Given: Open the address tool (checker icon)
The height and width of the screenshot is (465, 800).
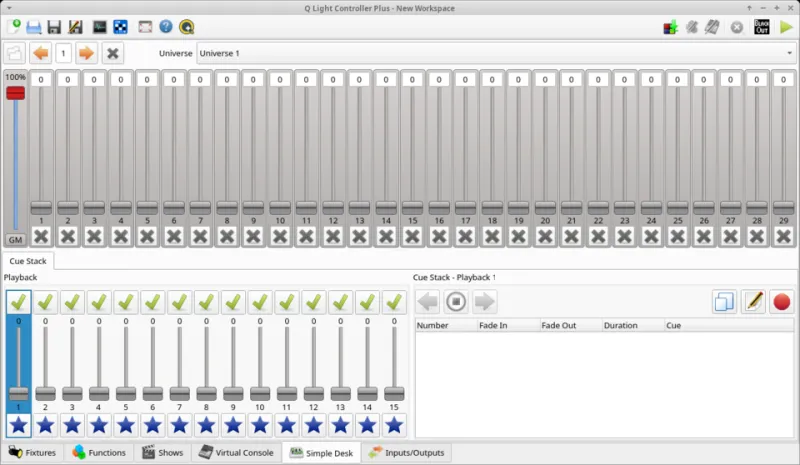Looking at the screenshot, I should pos(120,27).
